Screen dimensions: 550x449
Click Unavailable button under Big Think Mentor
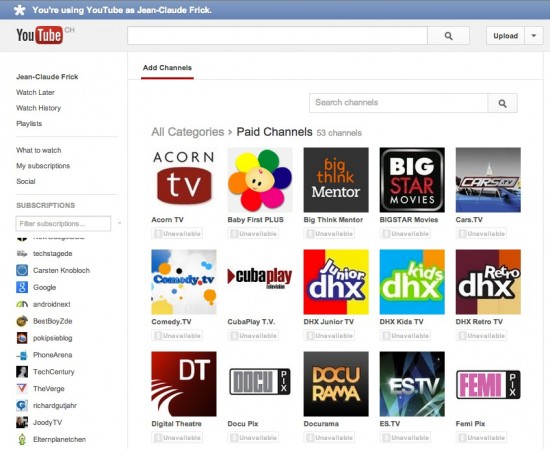click(329, 234)
